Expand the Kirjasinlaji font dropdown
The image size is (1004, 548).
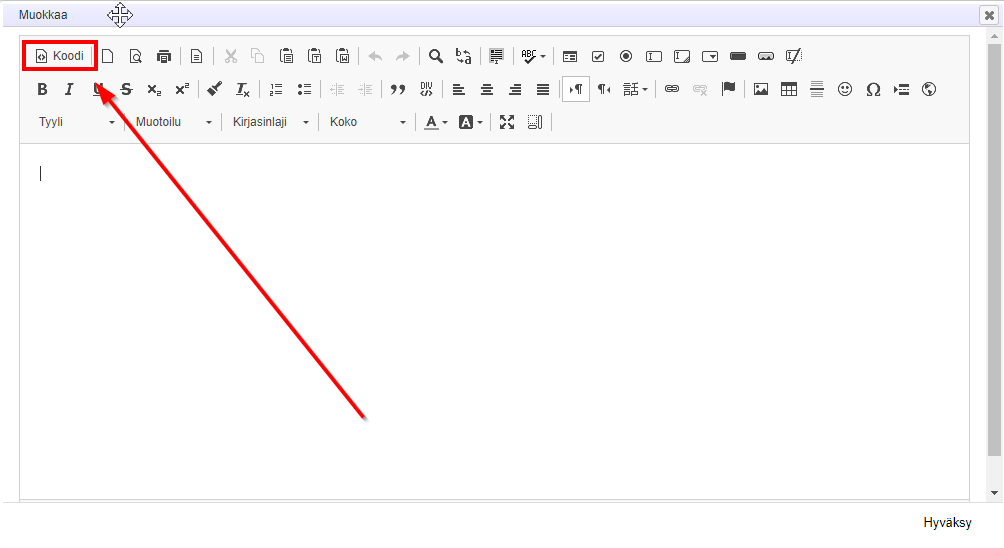(x=270, y=122)
